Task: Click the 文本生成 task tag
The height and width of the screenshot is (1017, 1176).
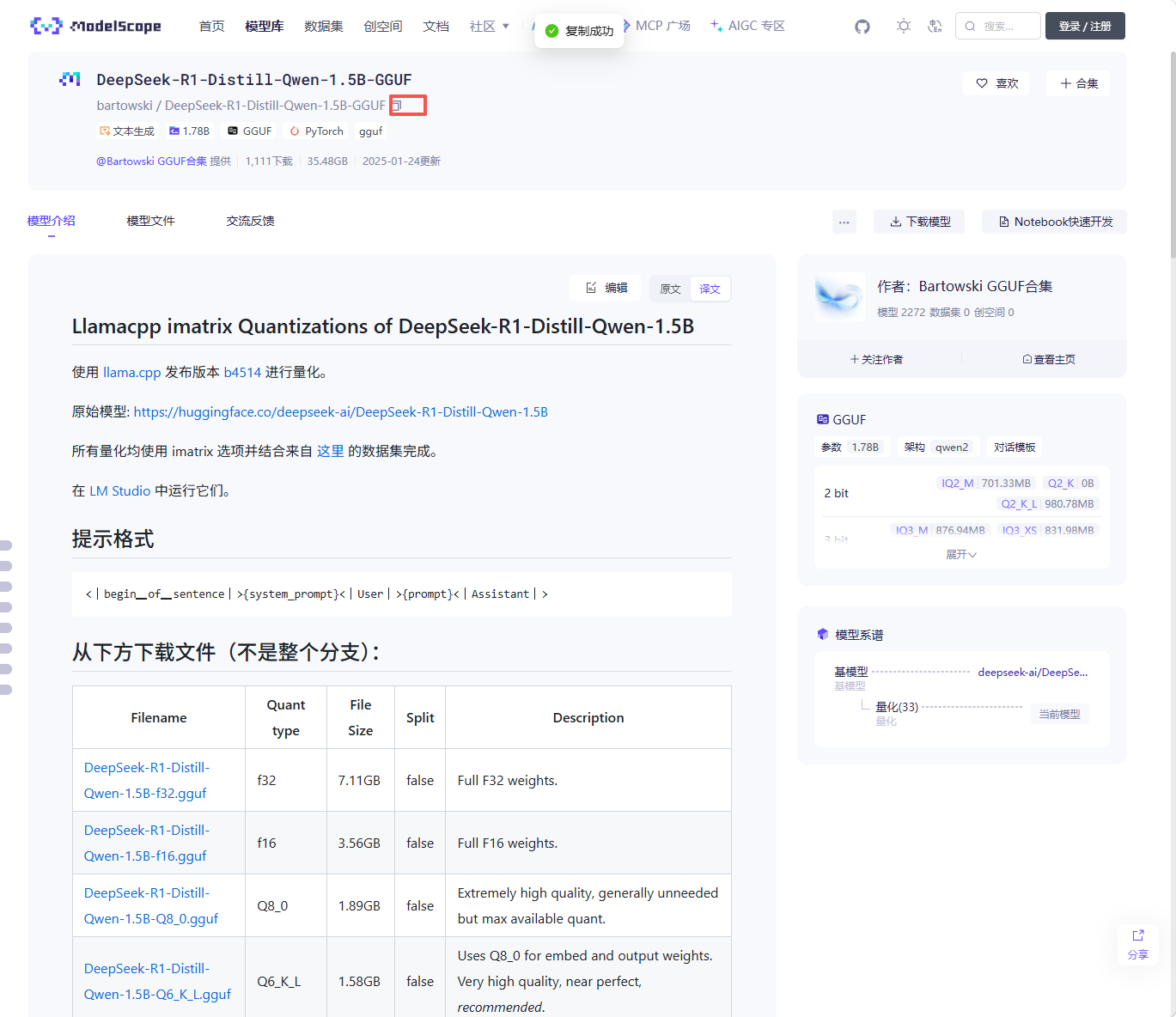Action: (x=127, y=131)
